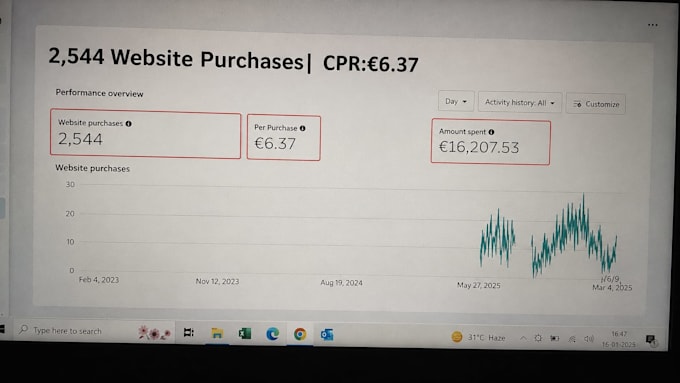Click the Mar 4, 2025 axis label
Screen dimensions: 680x383
click(x=612, y=287)
